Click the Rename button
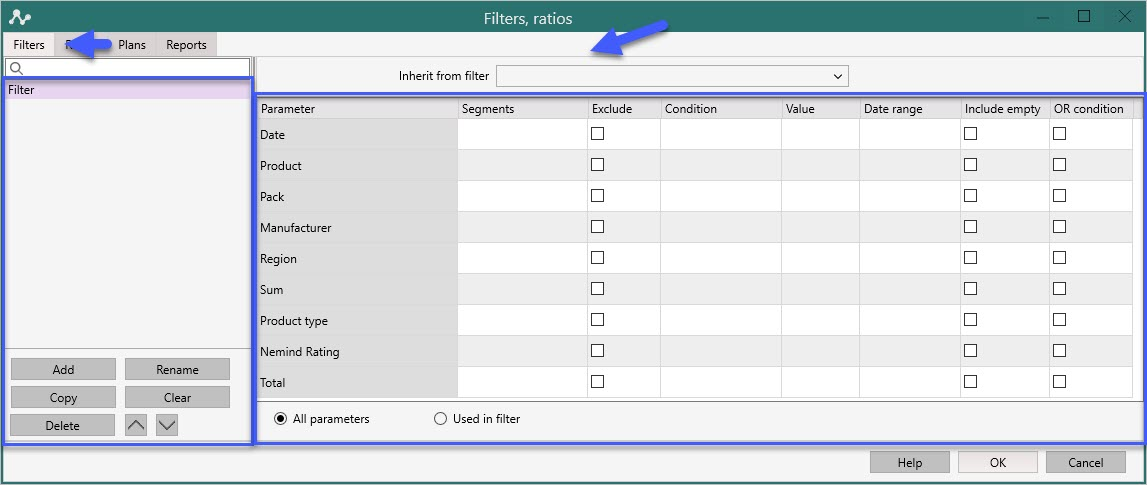1147x485 pixels. coord(177,369)
